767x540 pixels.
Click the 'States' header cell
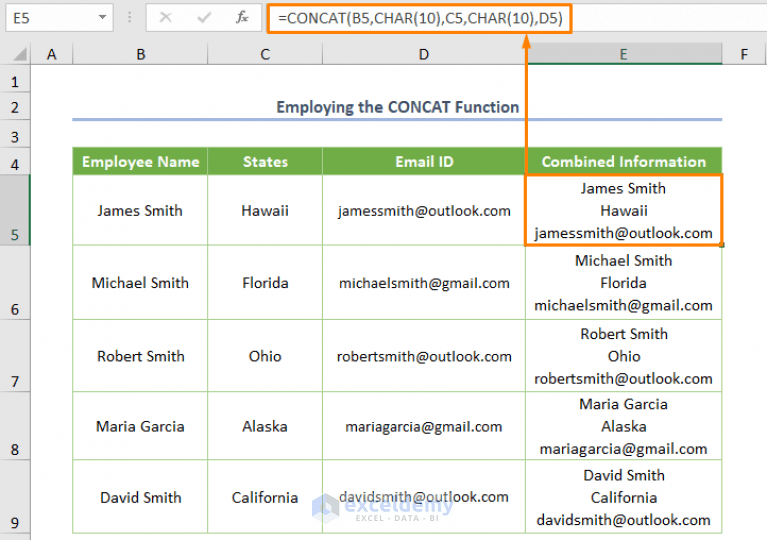(265, 161)
